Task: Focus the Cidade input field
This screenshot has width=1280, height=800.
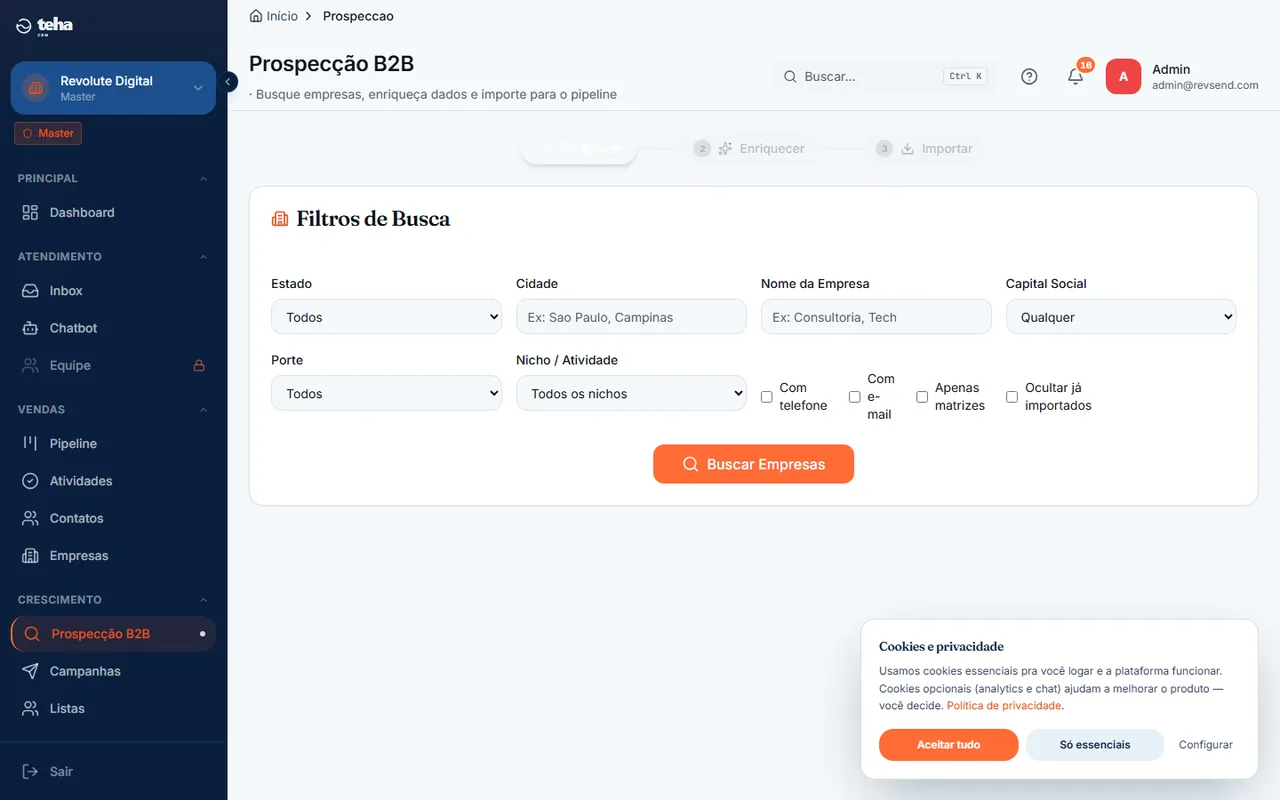Action: tap(631, 317)
